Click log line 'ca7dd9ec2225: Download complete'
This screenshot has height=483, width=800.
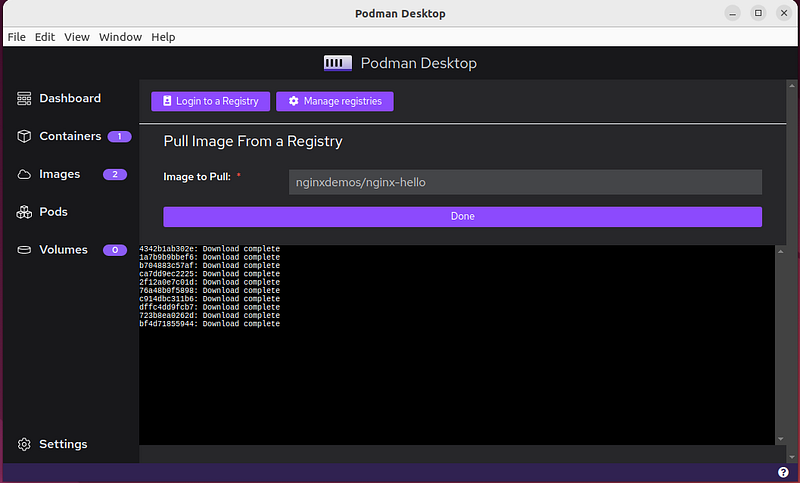tap(209, 274)
